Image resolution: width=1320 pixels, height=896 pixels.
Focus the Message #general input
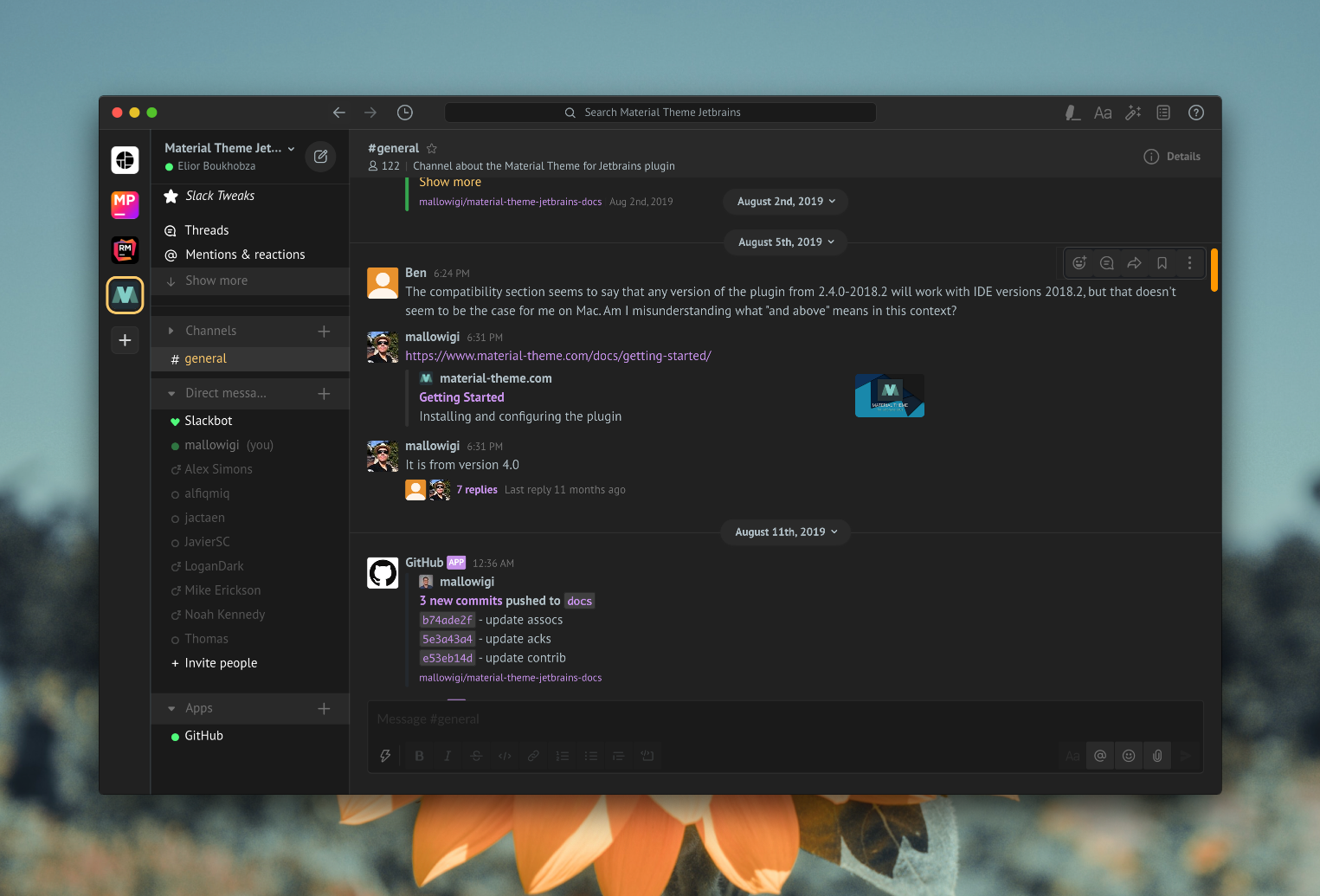(785, 719)
